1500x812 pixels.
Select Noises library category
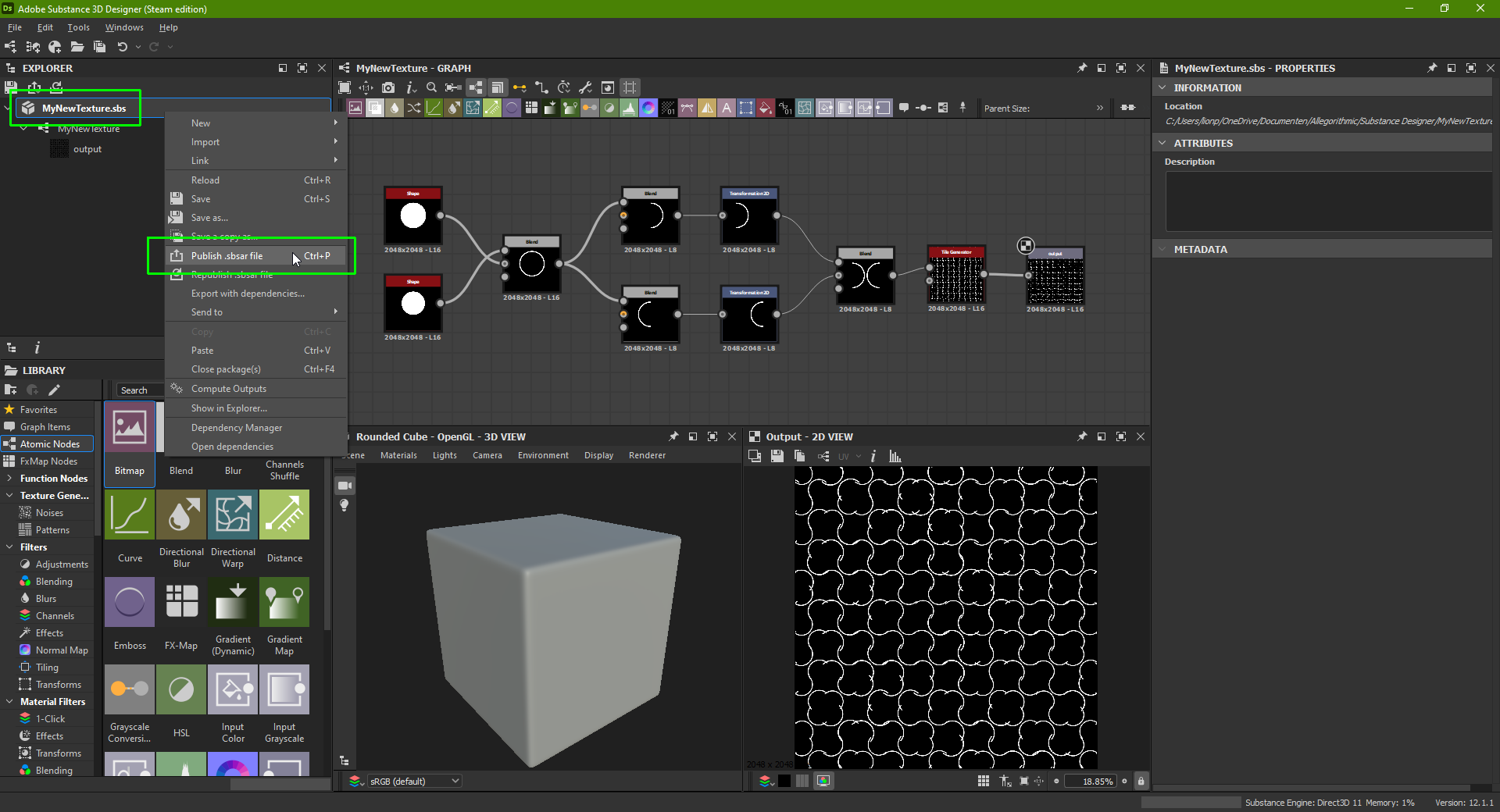coord(49,513)
